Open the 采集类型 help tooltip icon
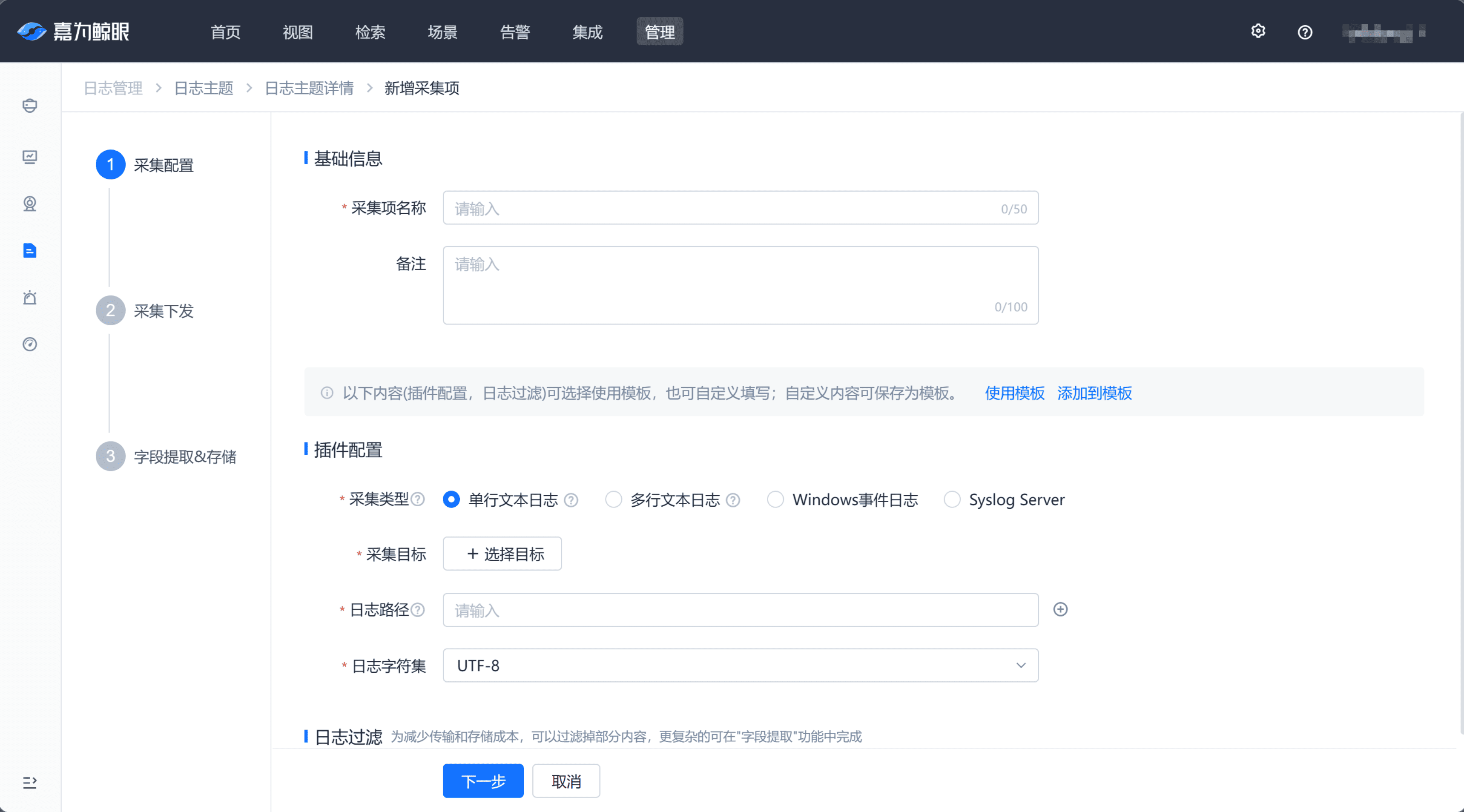The height and width of the screenshot is (812, 1464). click(419, 499)
